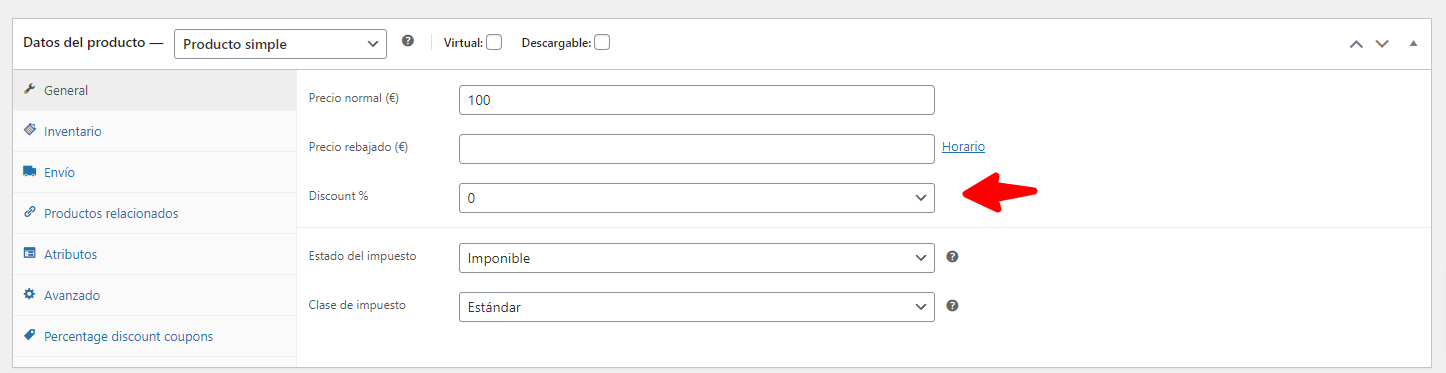Click help icon beside Estado del impuesto
This screenshot has height=373, width=1446.
point(952,257)
